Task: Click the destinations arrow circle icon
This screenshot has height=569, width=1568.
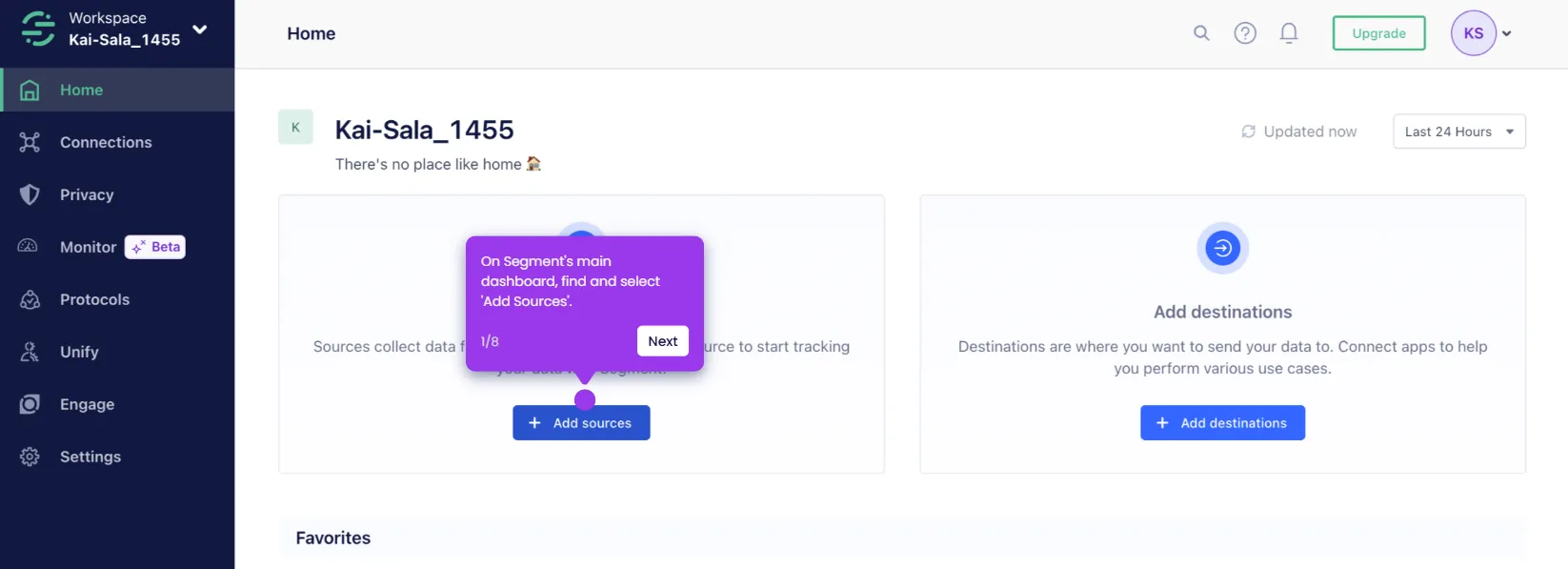Action: coord(1222,249)
